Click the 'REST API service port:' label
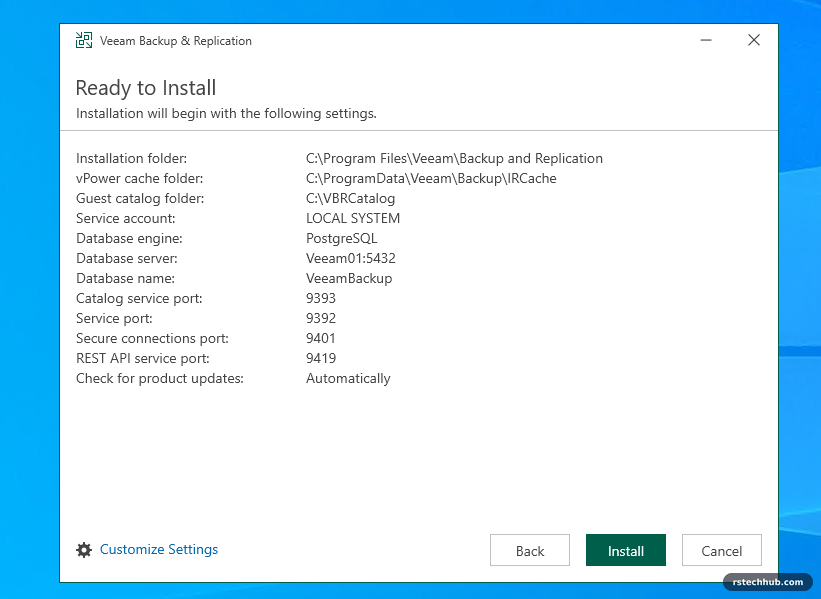Screen dimensions: 821x599 [x=142, y=358]
